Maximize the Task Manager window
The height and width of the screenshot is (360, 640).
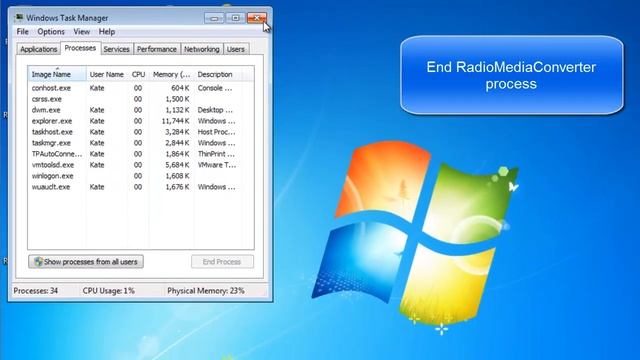click(x=236, y=18)
